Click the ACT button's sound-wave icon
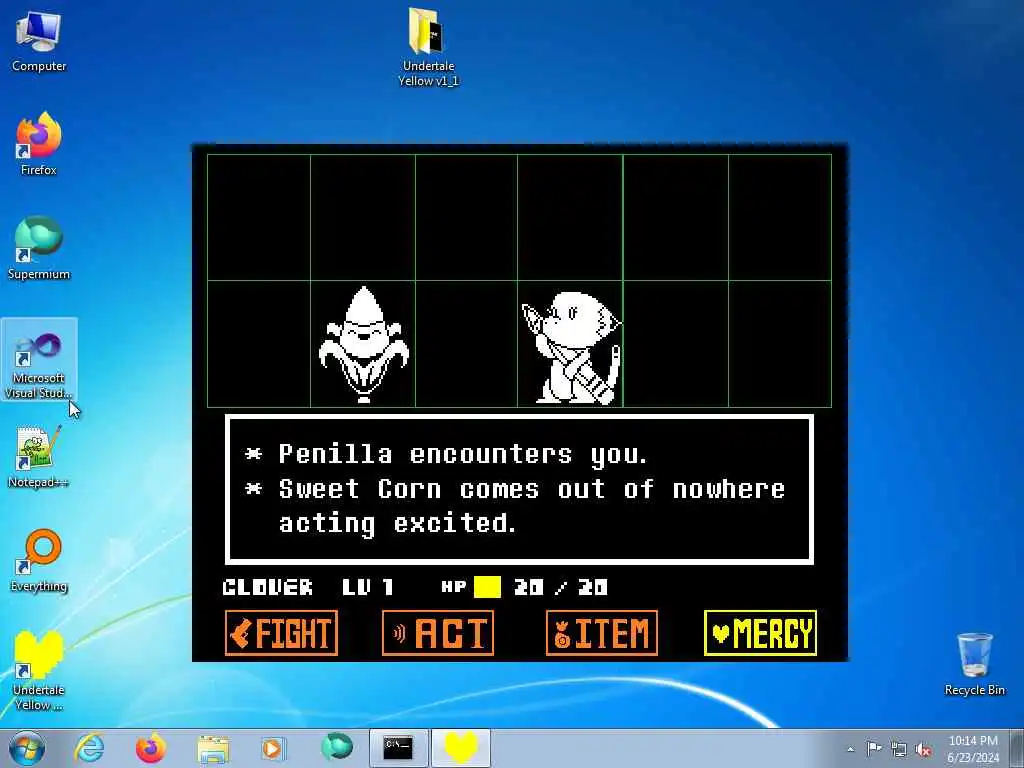The width and height of the screenshot is (1024, 768). [400, 633]
